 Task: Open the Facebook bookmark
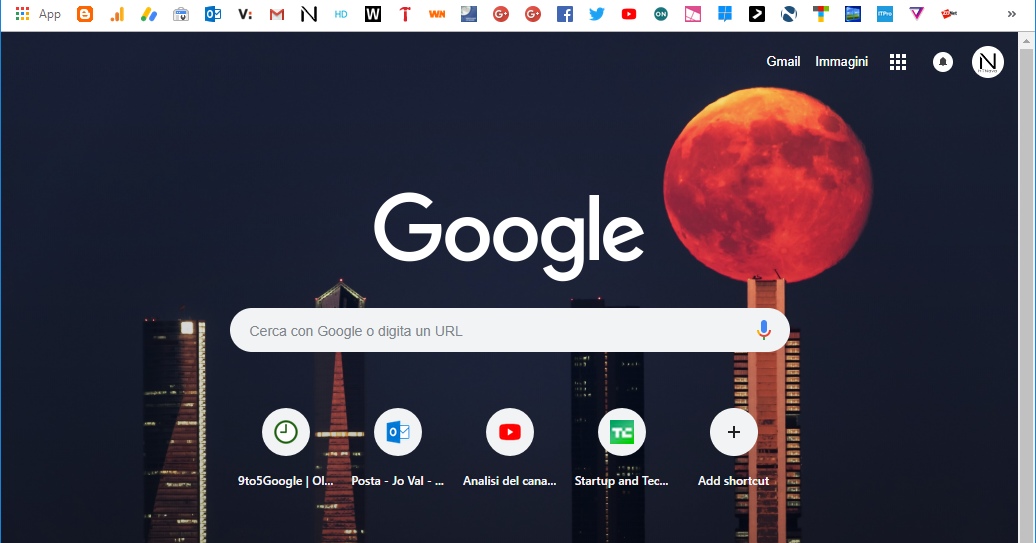click(565, 14)
